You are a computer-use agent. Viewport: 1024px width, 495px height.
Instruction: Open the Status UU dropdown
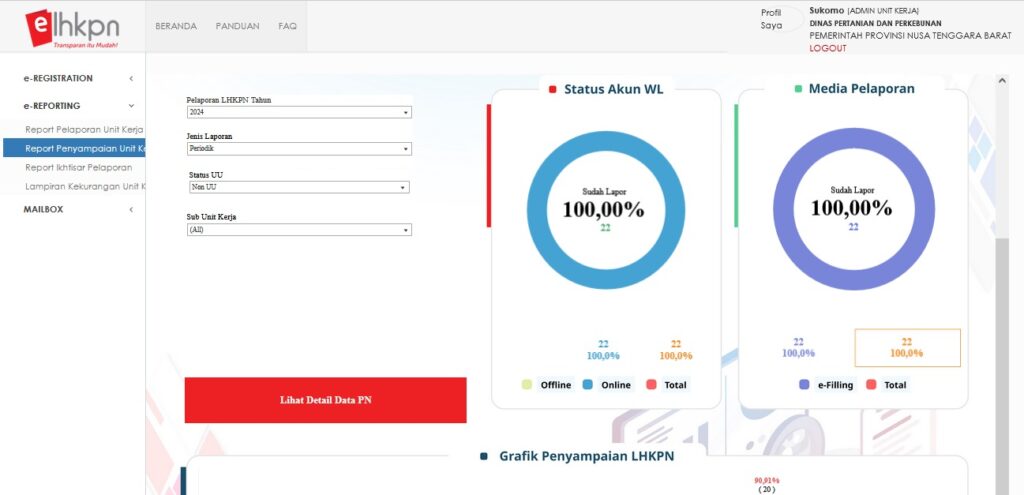click(x=299, y=187)
